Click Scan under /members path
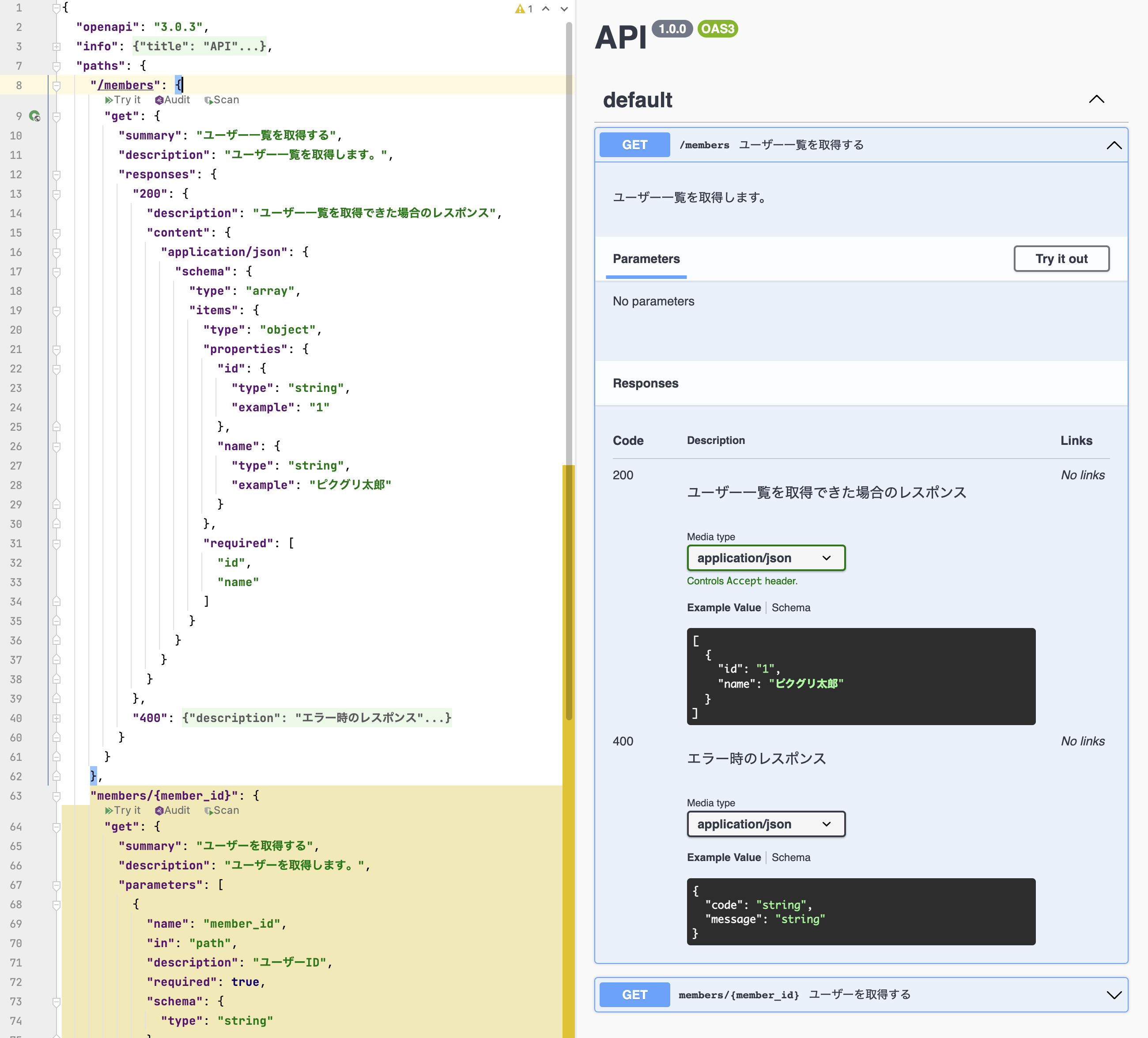The height and width of the screenshot is (1038, 1148). tap(222, 100)
